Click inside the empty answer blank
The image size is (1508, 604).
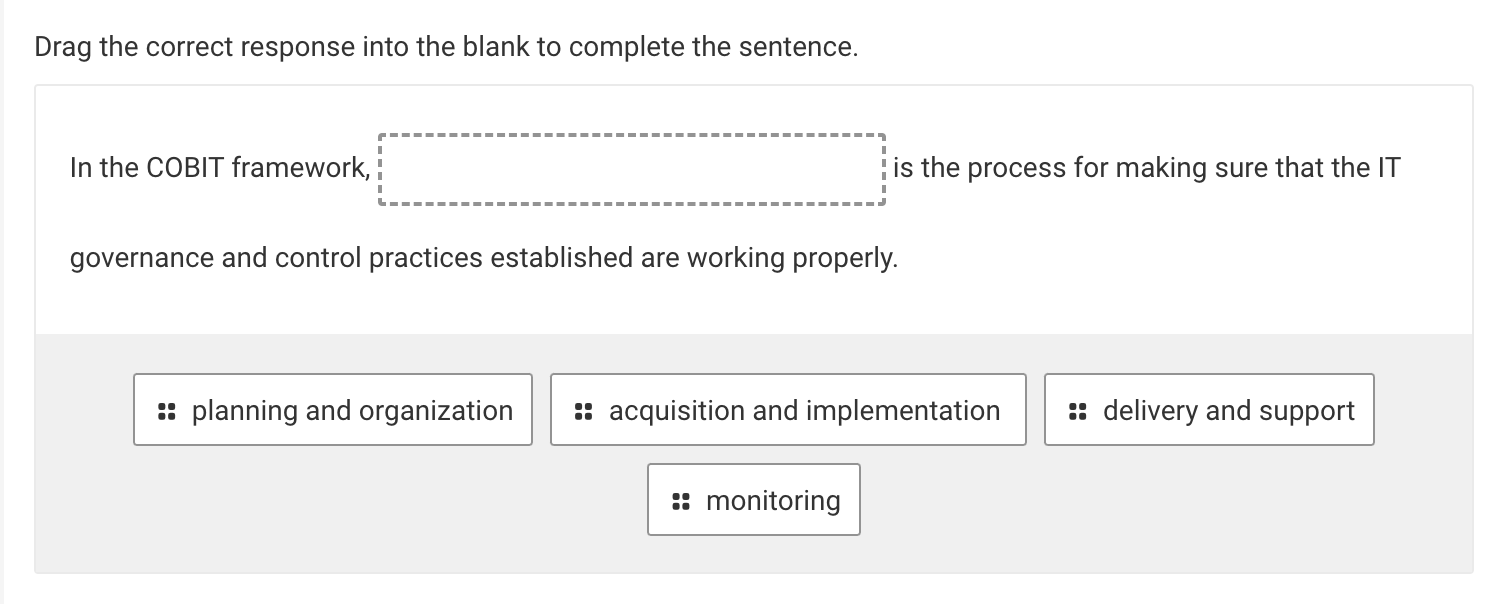[631, 169]
